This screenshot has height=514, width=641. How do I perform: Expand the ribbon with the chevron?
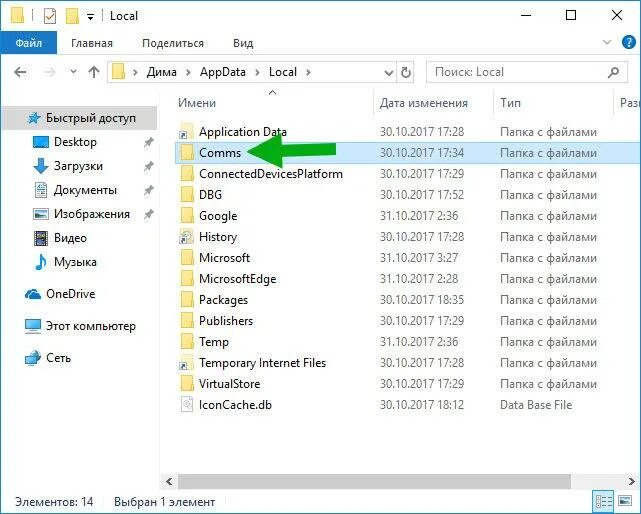[607, 42]
